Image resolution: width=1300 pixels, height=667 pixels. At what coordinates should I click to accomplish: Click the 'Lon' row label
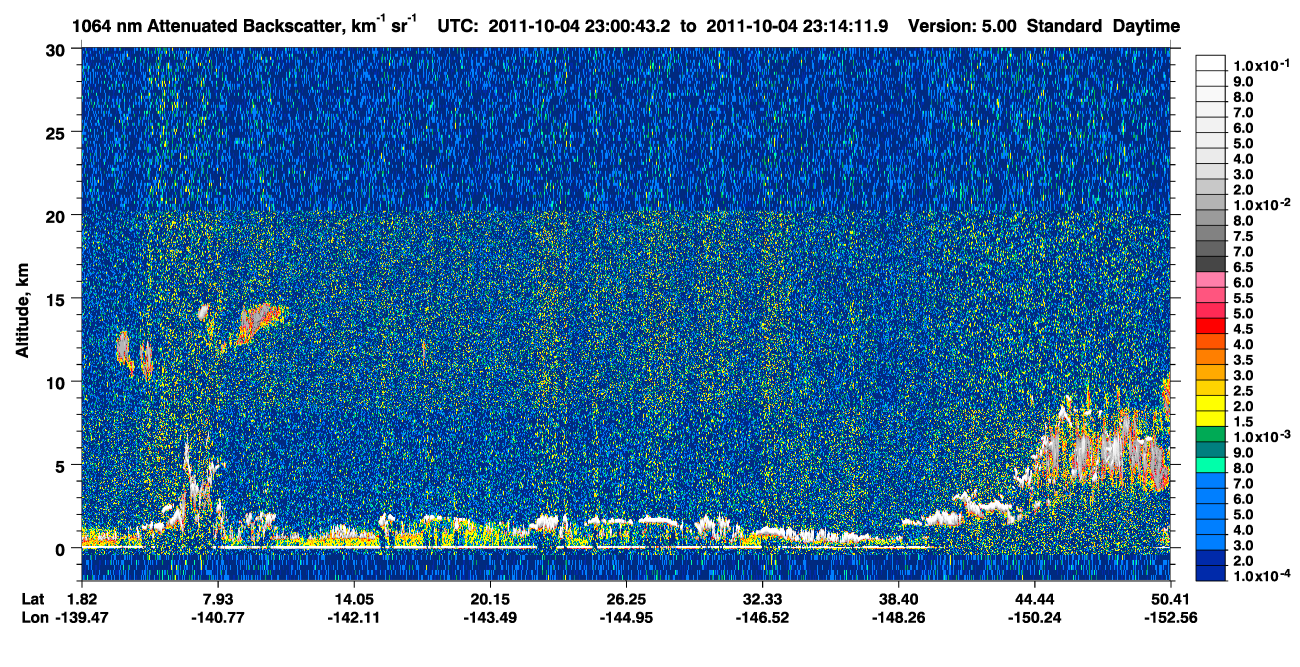[x=33, y=617]
